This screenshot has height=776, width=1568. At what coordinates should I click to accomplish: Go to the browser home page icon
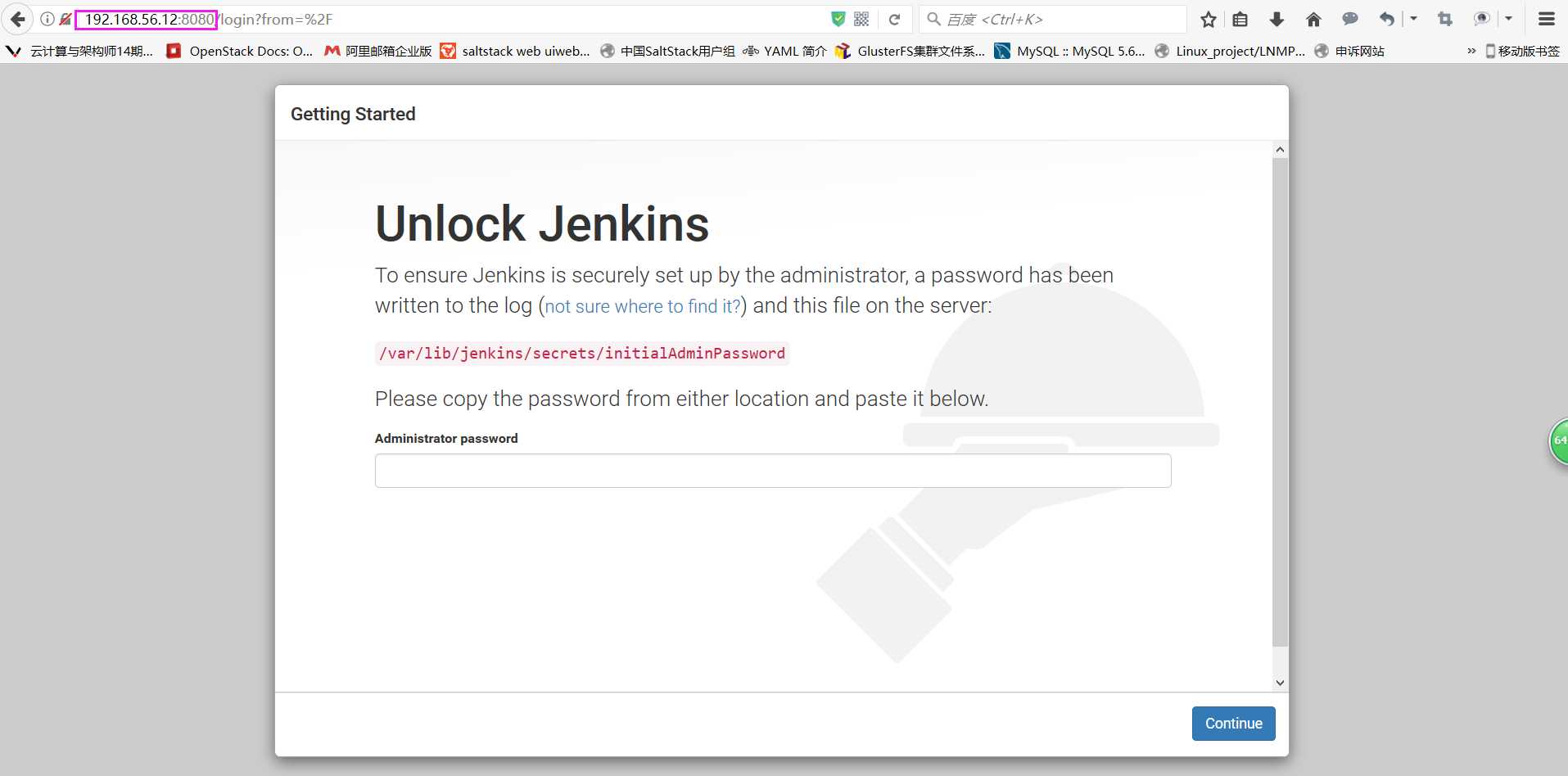pos(1313,19)
